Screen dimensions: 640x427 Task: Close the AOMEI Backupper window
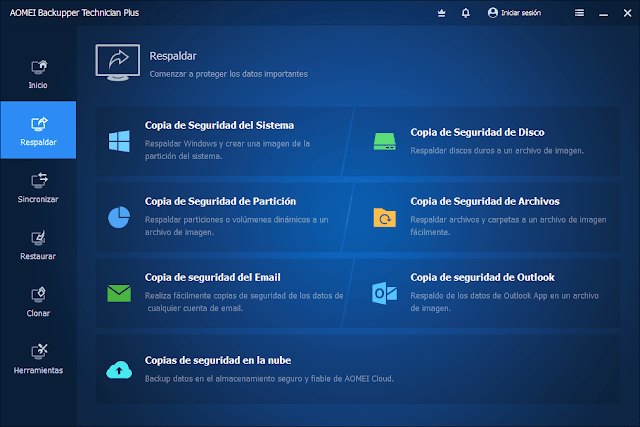tap(625, 13)
